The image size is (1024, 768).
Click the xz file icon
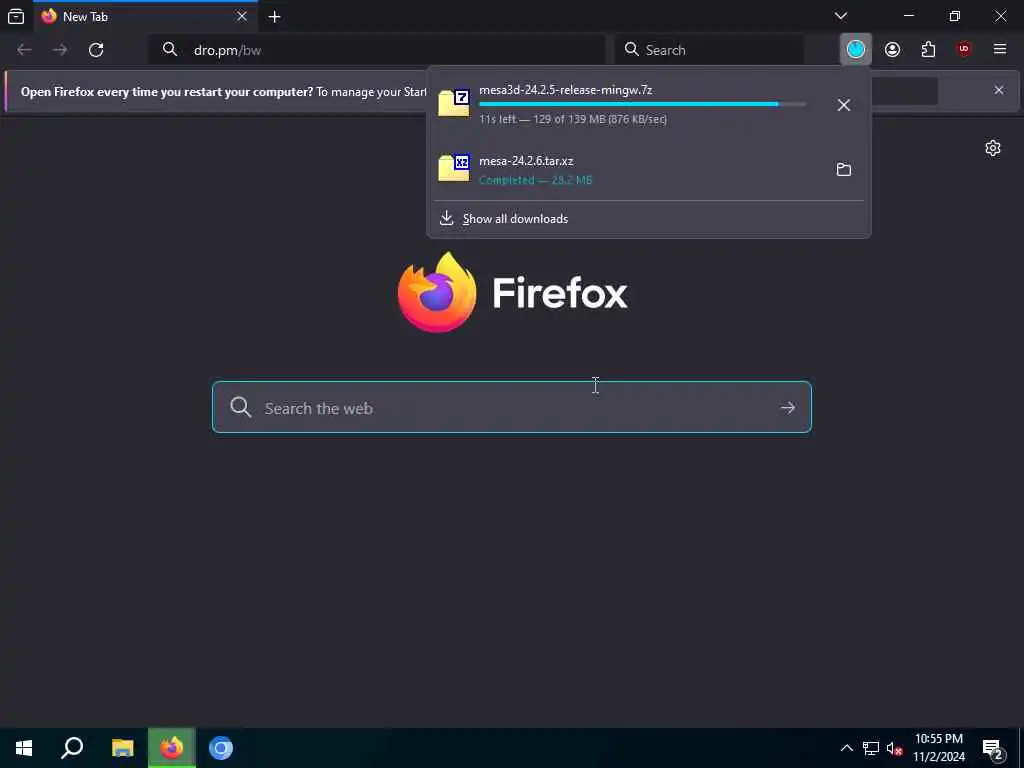coord(454,168)
